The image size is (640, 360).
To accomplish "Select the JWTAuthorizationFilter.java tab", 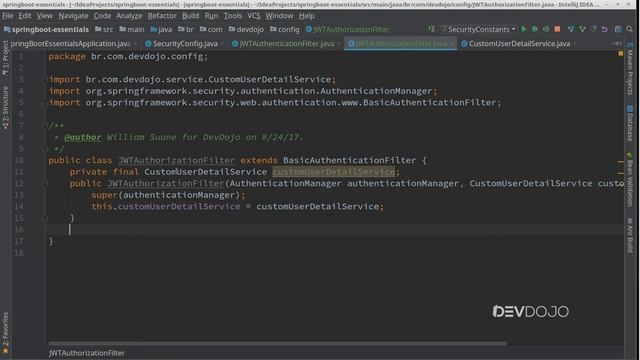I will click(401, 44).
